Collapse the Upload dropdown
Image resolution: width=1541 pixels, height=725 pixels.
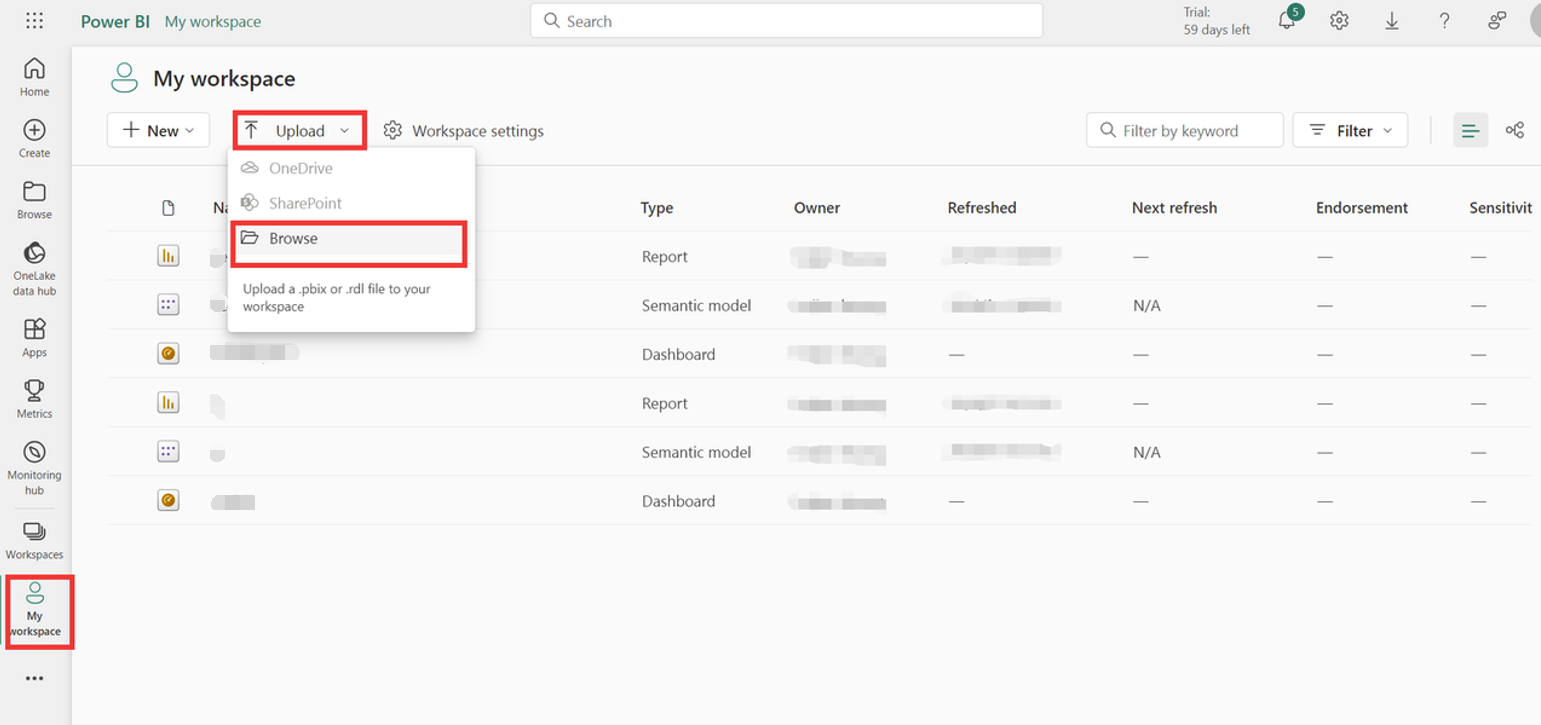tap(299, 131)
